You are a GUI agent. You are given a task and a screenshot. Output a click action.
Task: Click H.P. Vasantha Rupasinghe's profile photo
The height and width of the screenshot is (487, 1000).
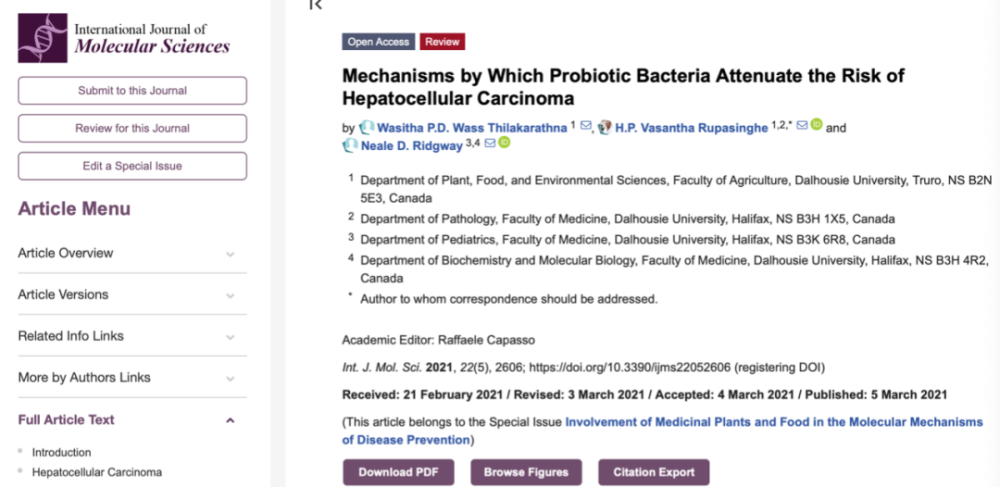[x=604, y=127]
